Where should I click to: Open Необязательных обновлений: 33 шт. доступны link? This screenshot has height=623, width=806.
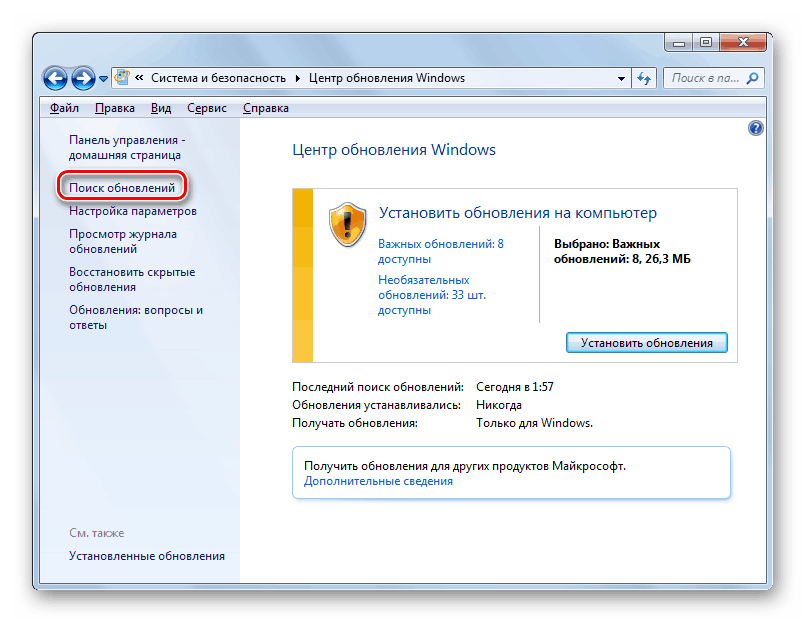tap(432, 295)
